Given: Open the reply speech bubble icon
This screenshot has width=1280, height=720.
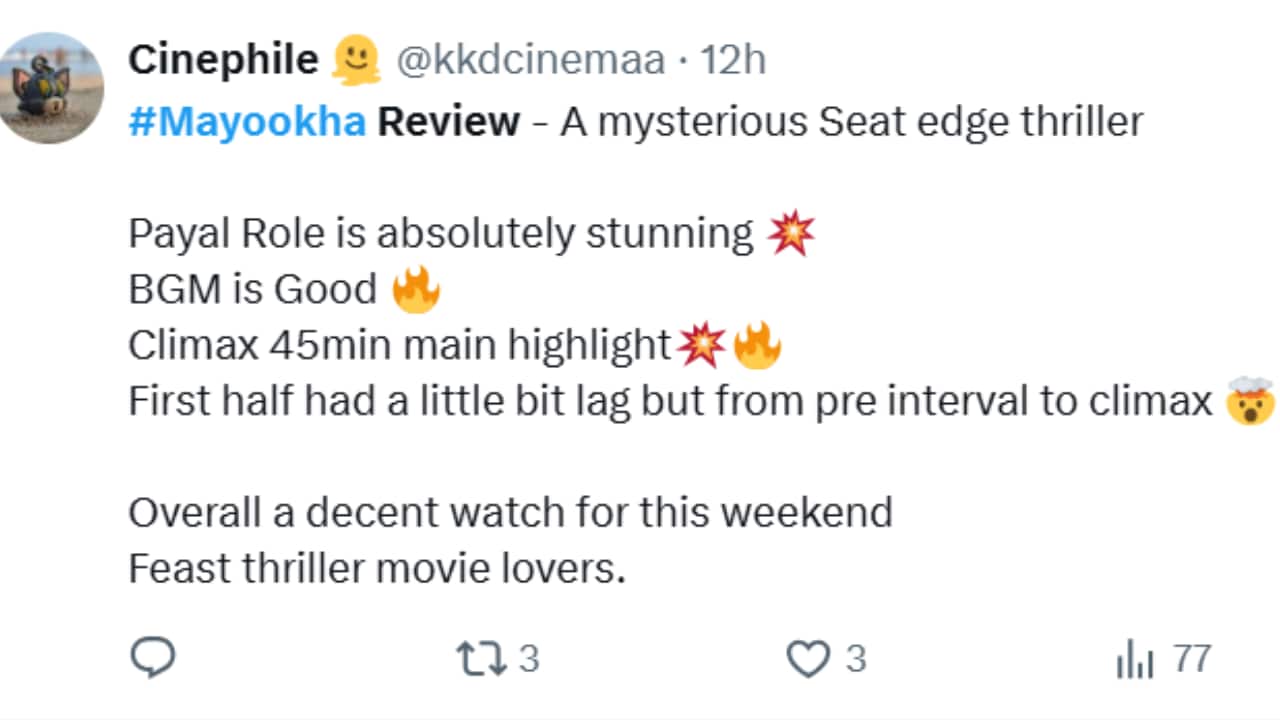Looking at the screenshot, I should pyautogui.click(x=153, y=659).
